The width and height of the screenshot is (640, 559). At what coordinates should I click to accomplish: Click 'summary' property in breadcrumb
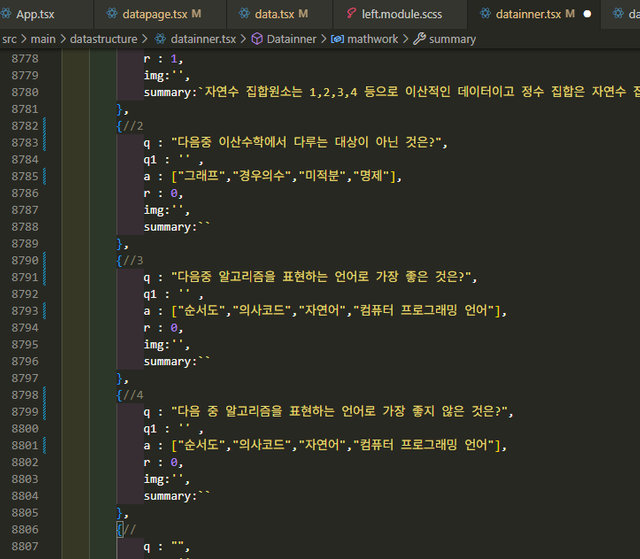coord(452,39)
